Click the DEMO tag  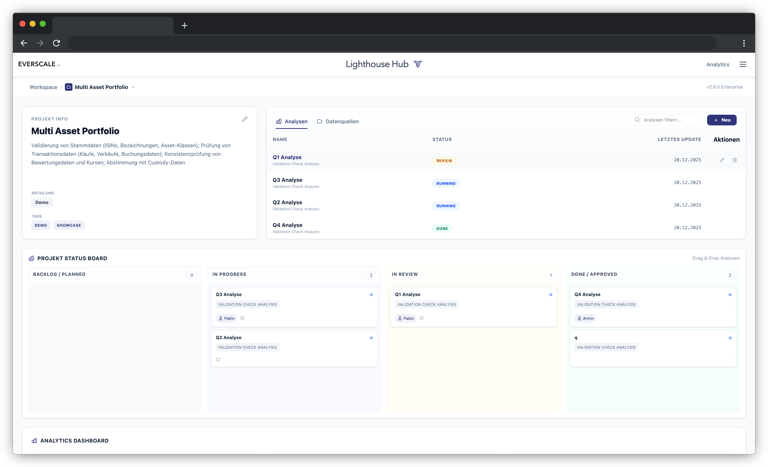(x=41, y=225)
